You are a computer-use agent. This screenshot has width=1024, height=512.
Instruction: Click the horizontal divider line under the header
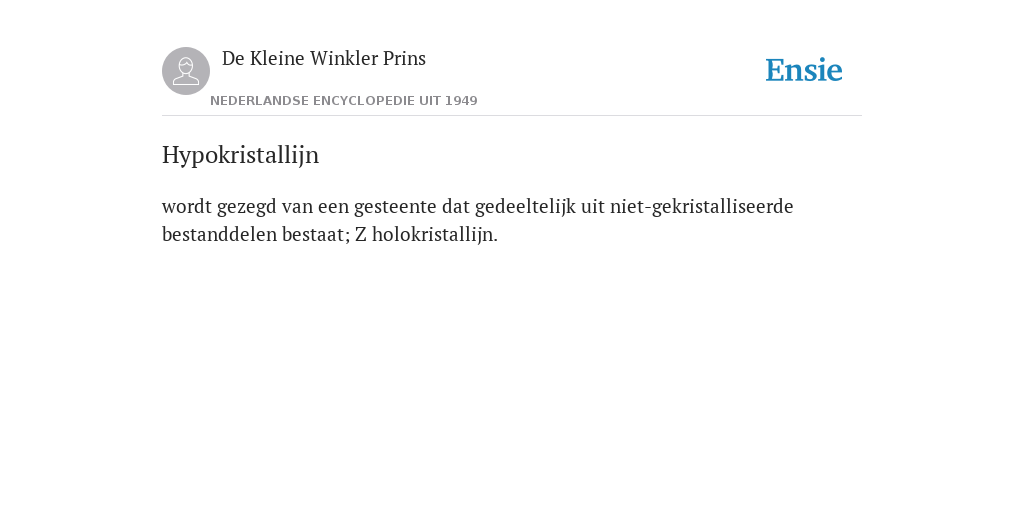512,116
